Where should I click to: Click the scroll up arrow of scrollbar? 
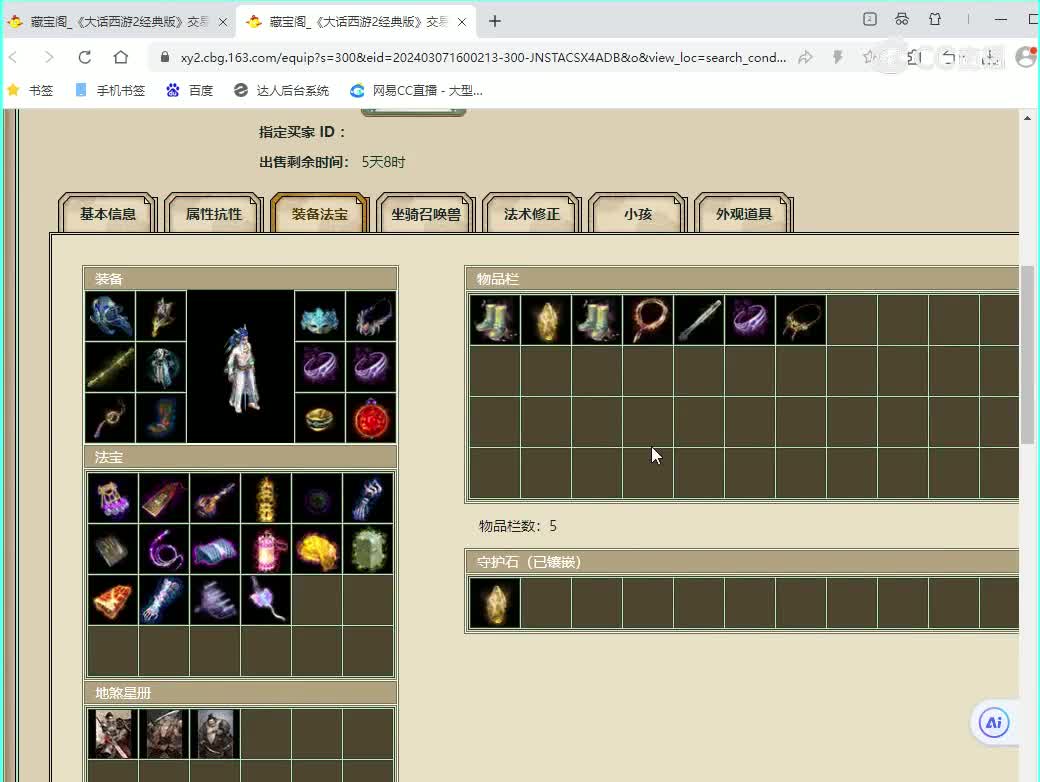coord(1027,118)
